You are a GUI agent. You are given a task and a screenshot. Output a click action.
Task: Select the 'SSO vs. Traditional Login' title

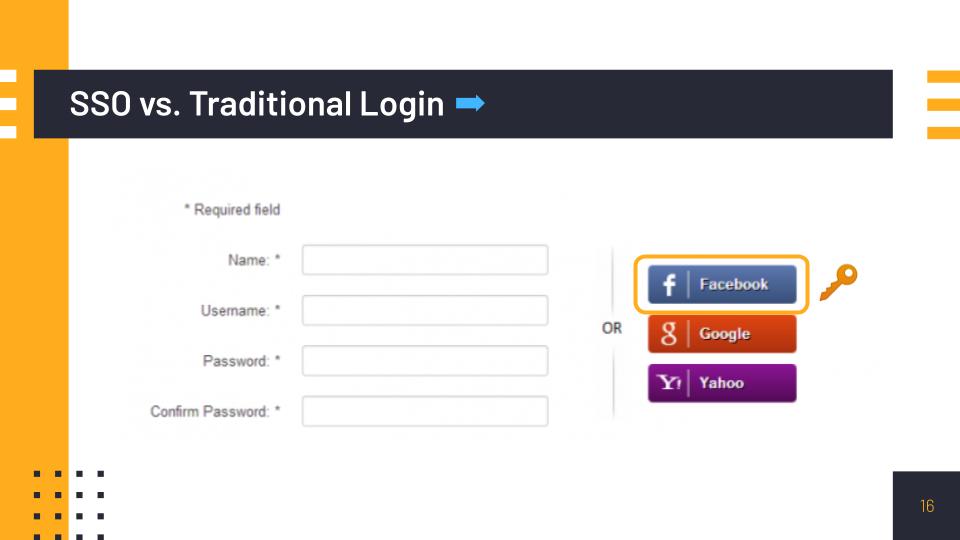257,103
